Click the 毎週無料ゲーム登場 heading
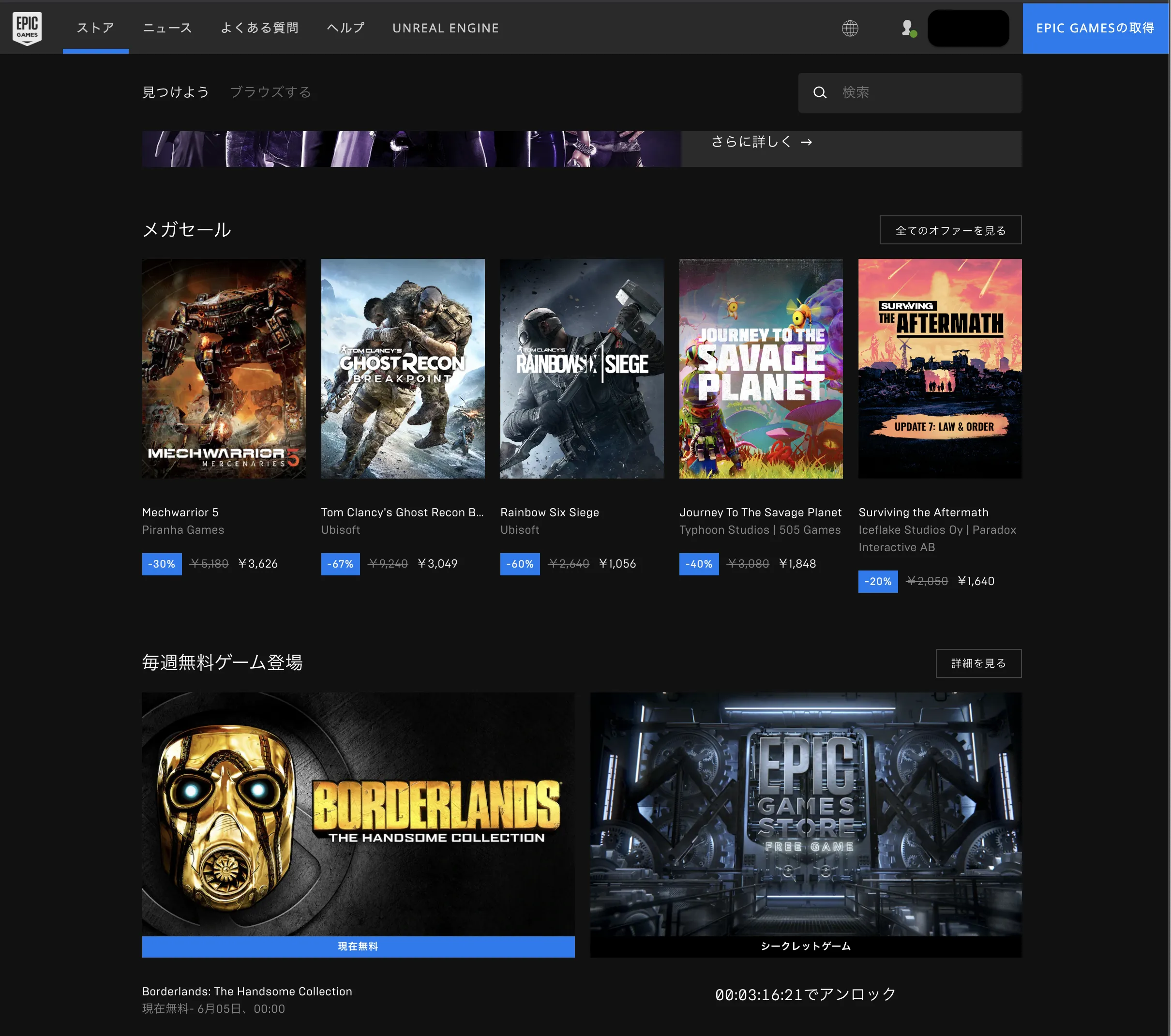Viewport: 1171px width, 1036px height. pyautogui.click(x=222, y=662)
